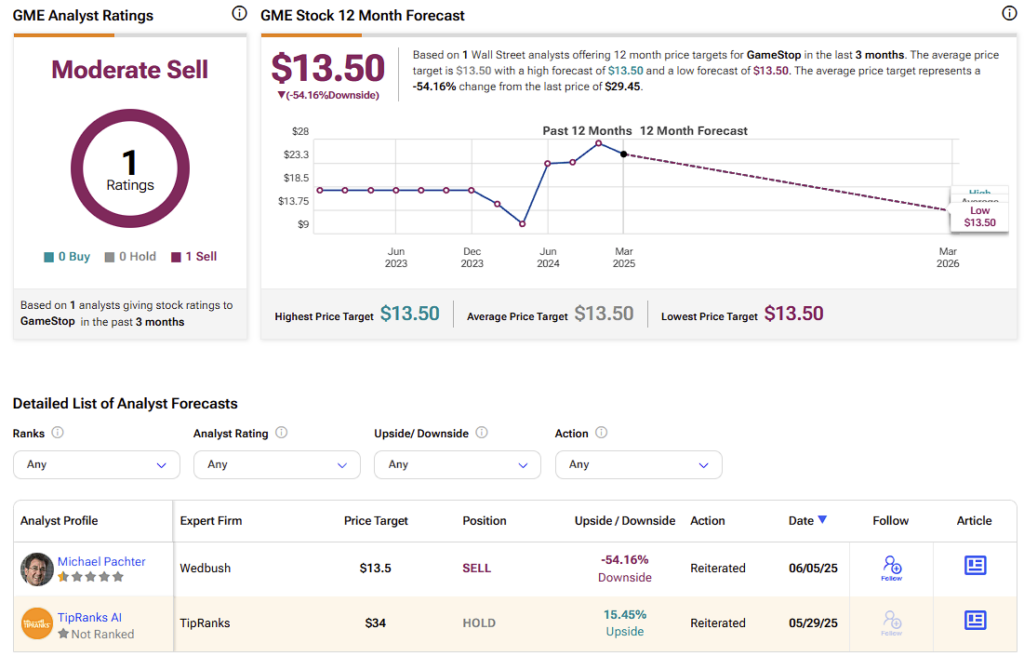Click the Follow icon for TipRanks AI

coord(891,623)
